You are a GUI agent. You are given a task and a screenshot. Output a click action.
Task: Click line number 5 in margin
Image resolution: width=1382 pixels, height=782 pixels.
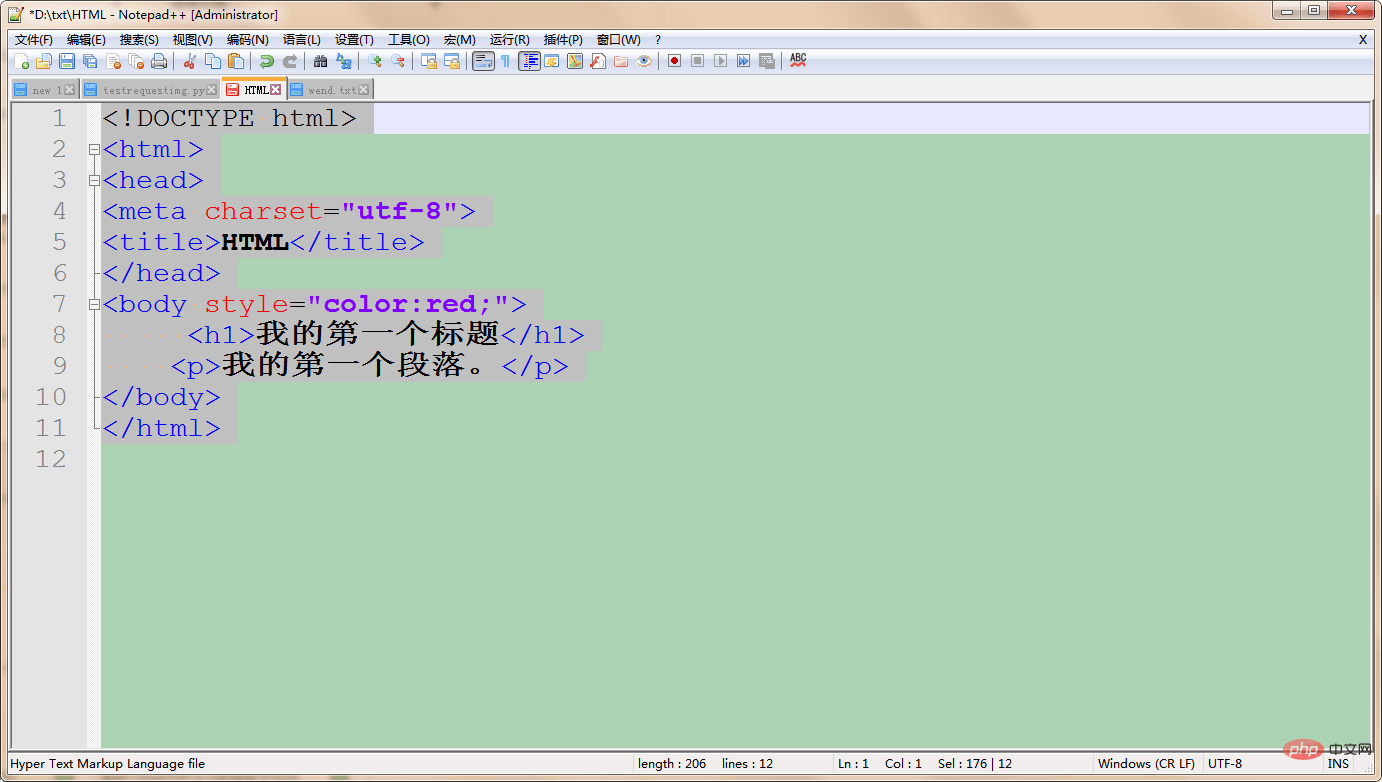[59, 243]
